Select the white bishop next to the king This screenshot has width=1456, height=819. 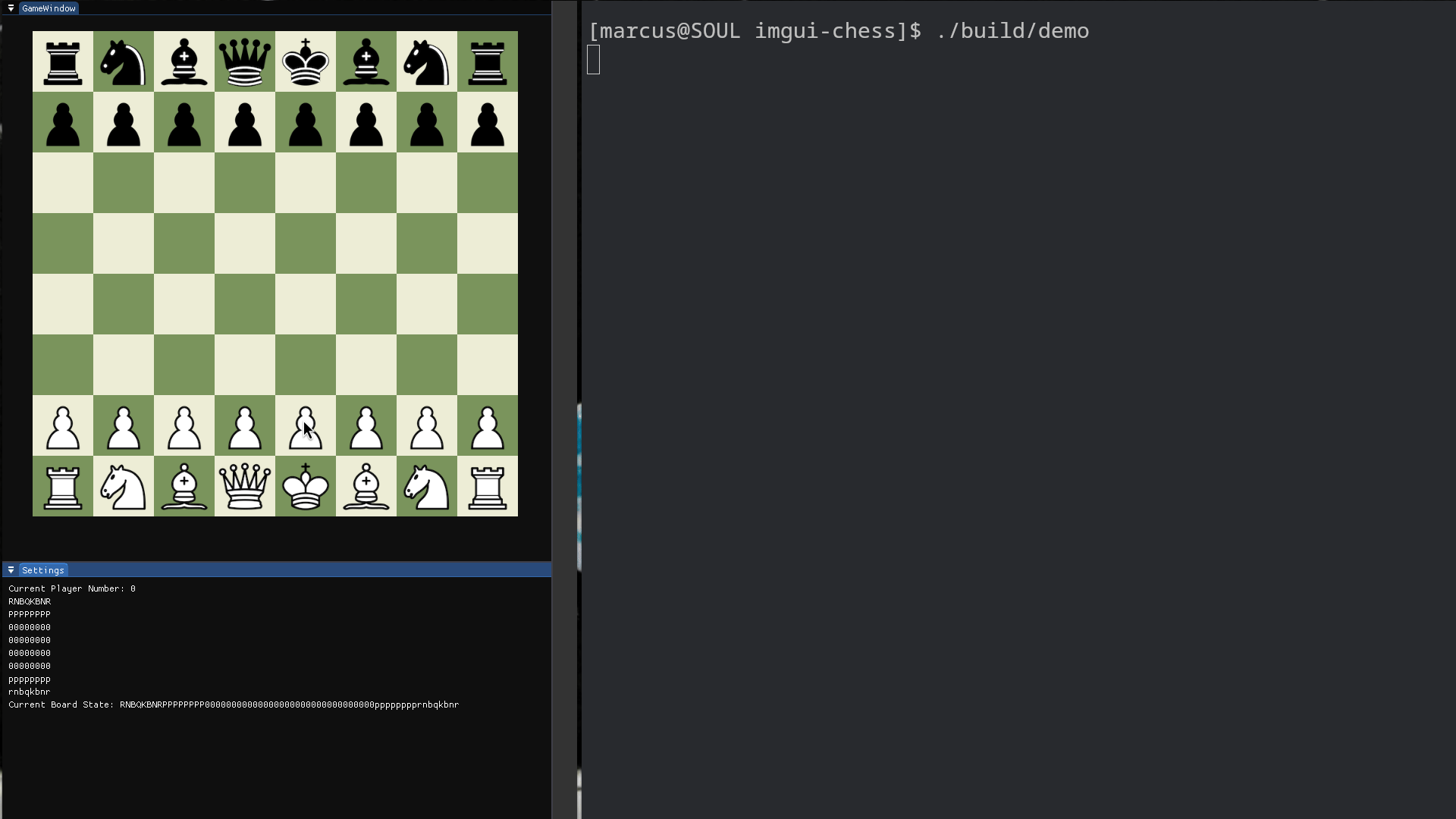click(366, 486)
